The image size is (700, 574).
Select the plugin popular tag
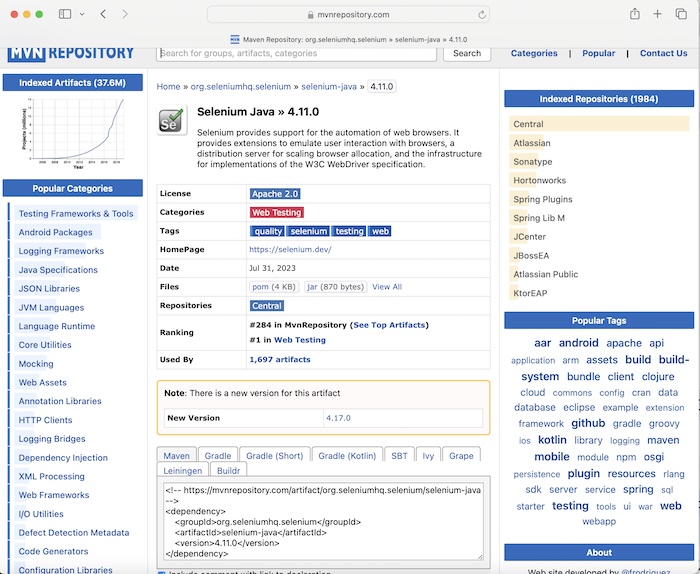coord(583,473)
